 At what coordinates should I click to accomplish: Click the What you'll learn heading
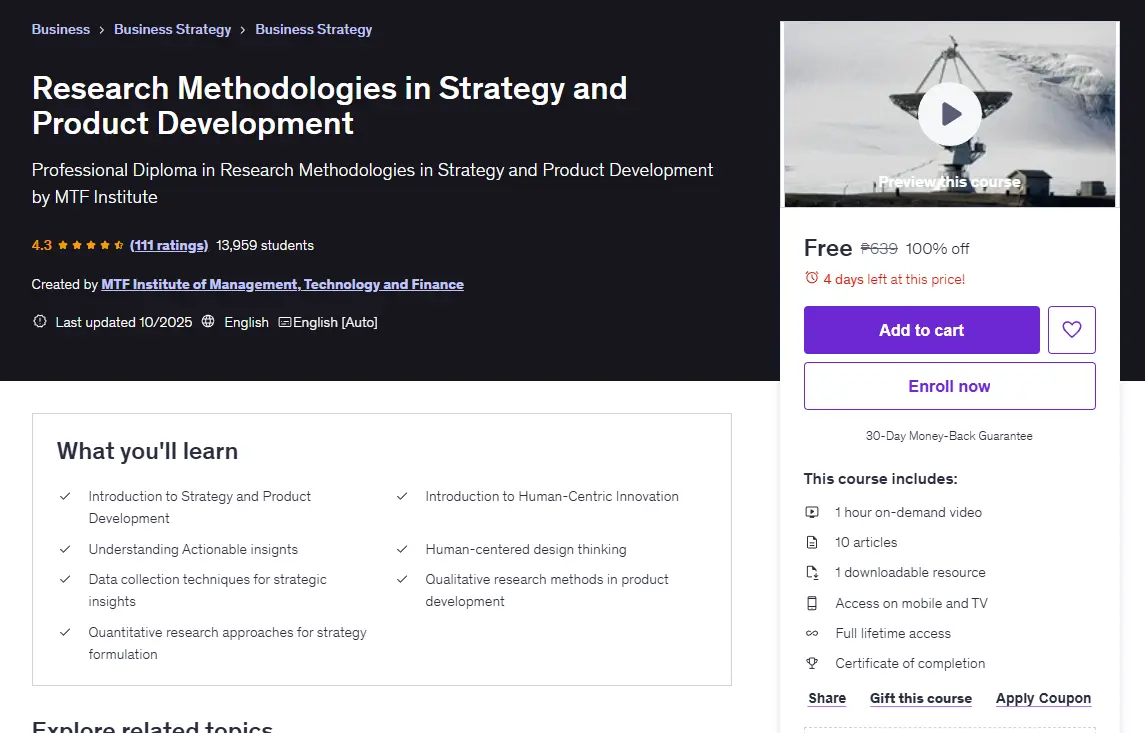coord(148,451)
